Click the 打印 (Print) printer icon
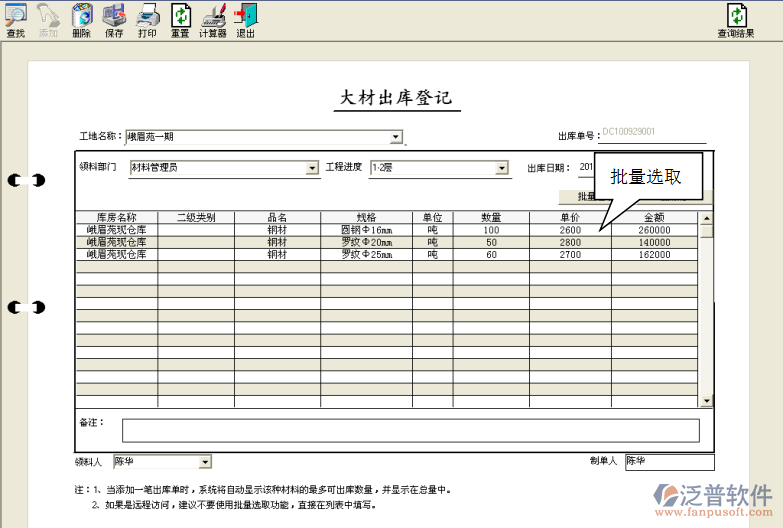 click(x=147, y=18)
